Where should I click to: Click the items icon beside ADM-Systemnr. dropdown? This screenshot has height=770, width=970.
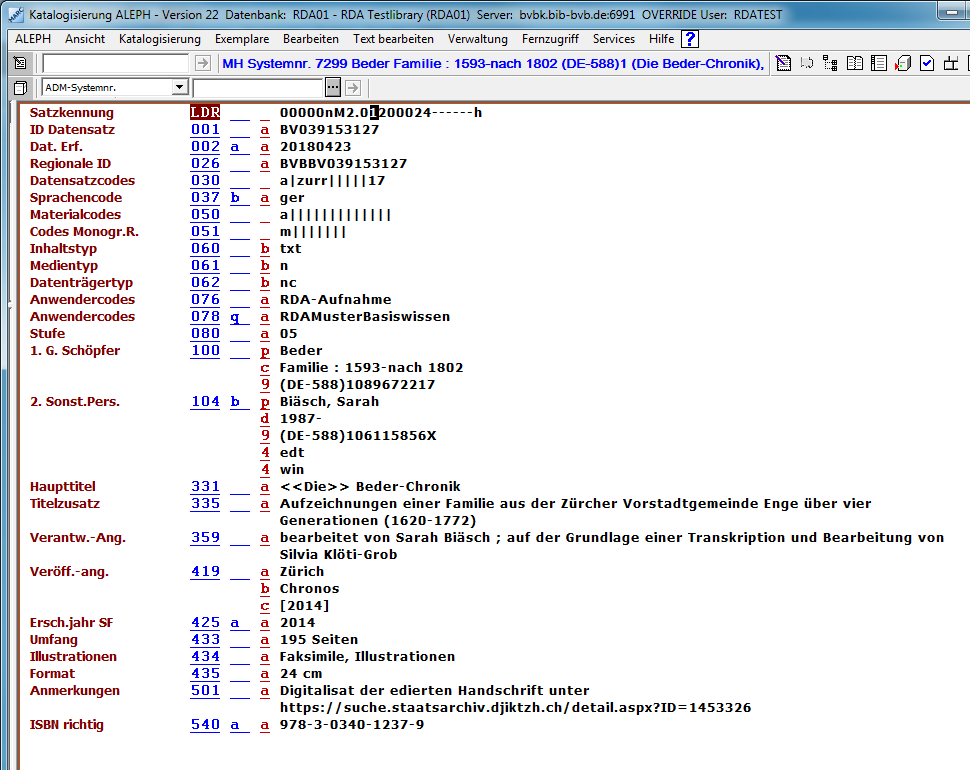(21, 88)
